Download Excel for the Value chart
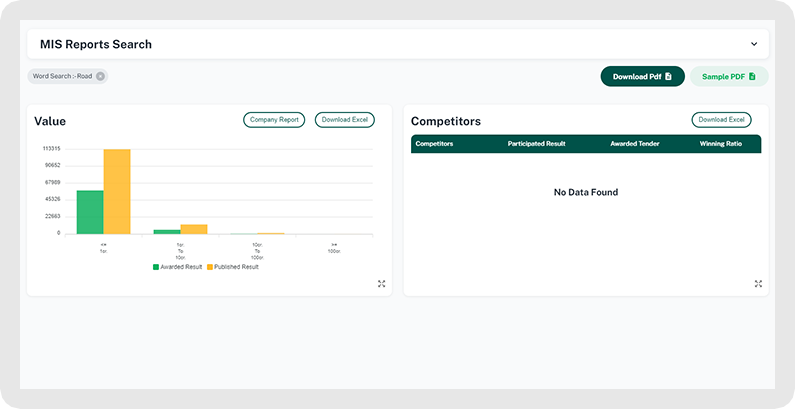The width and height of the screenshot is (795, 409). pos(345,120)
